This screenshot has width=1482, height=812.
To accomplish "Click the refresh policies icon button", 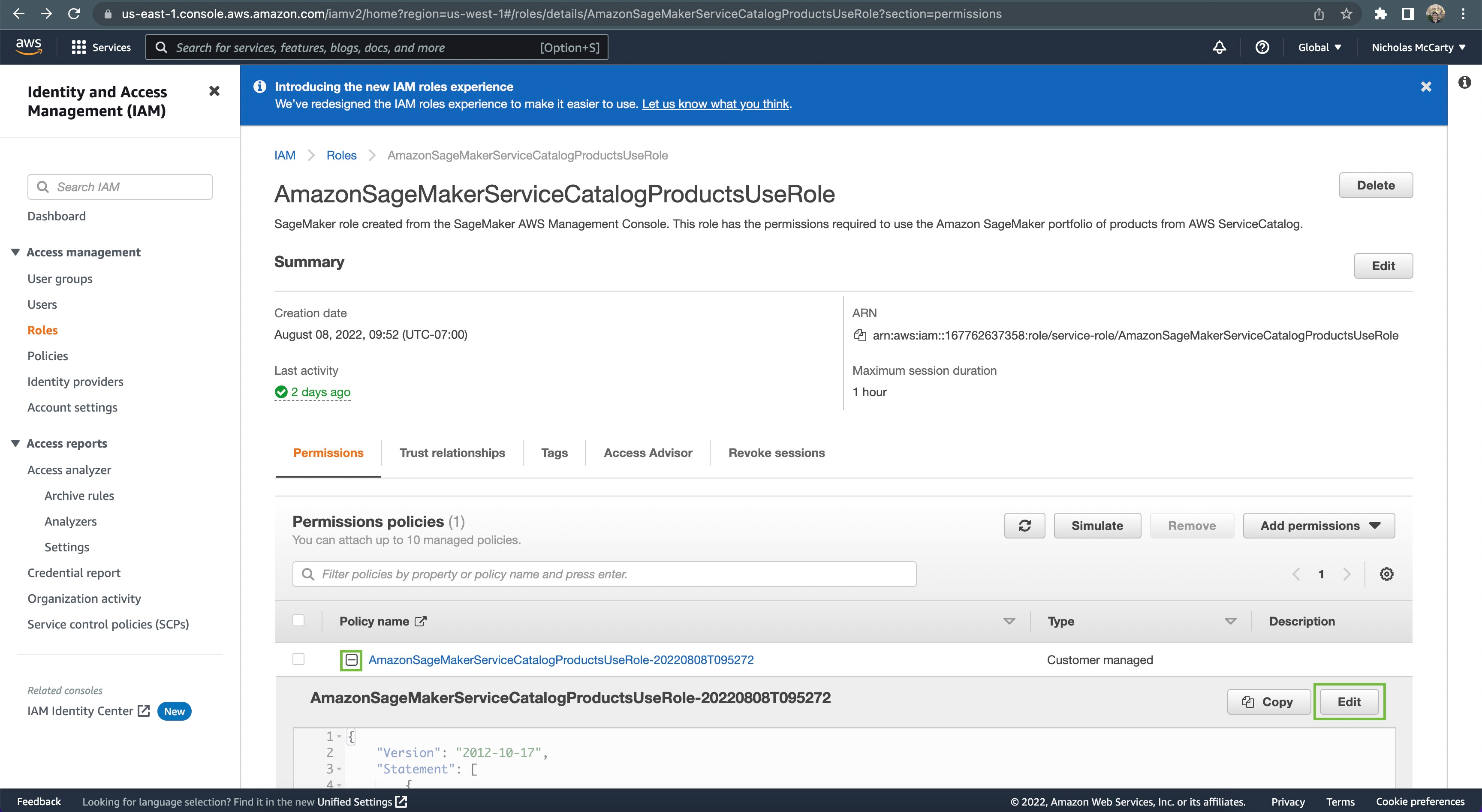I will [1024, 526].
